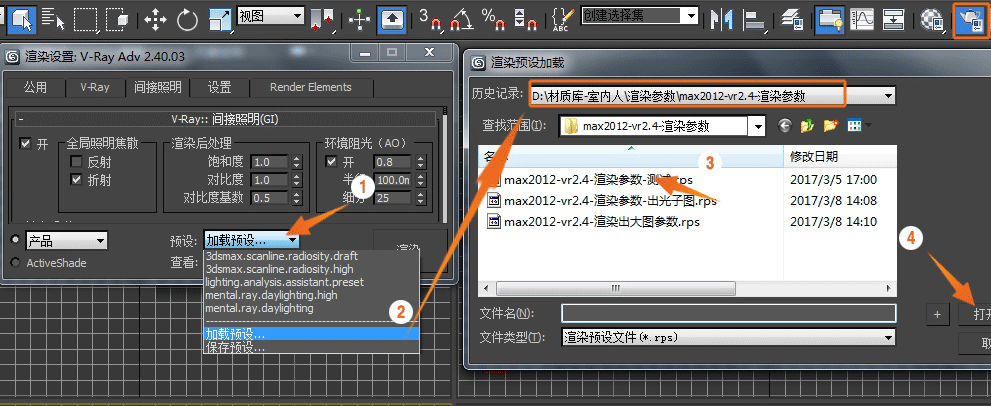Toggle the 3D Snaps magnet icon

(430, 20)
